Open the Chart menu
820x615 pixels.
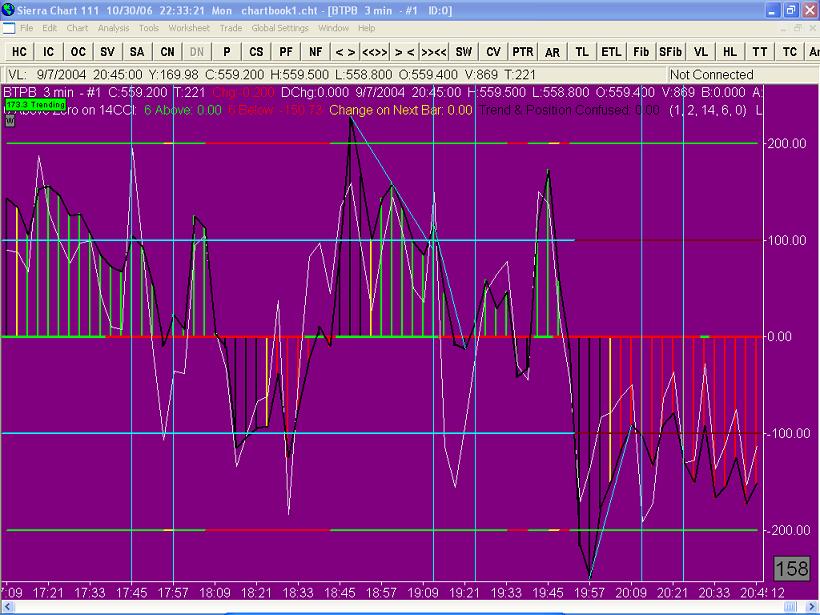[x=77, y=28]
